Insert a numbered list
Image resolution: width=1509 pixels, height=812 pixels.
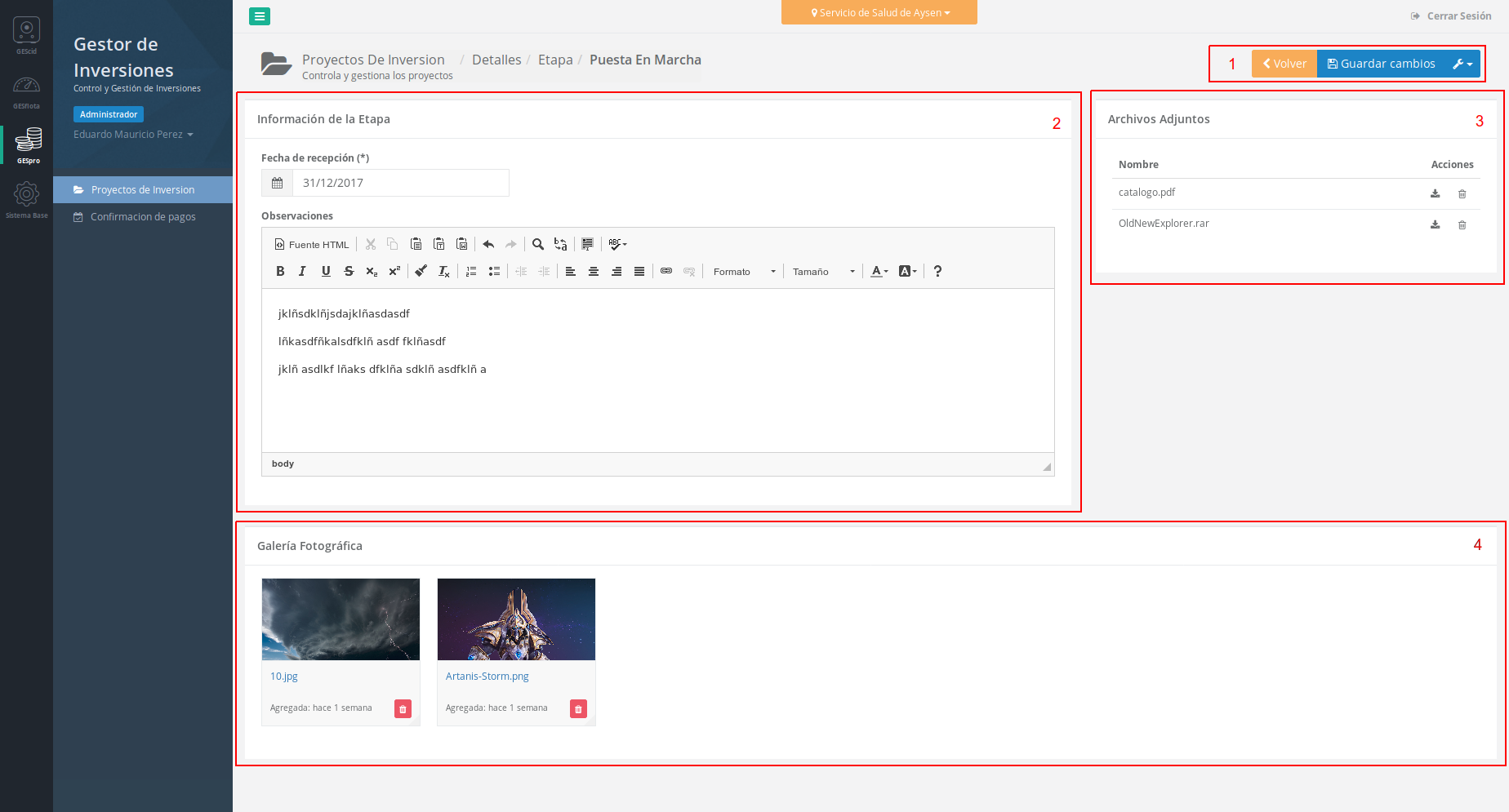click(x=471, y=272)
